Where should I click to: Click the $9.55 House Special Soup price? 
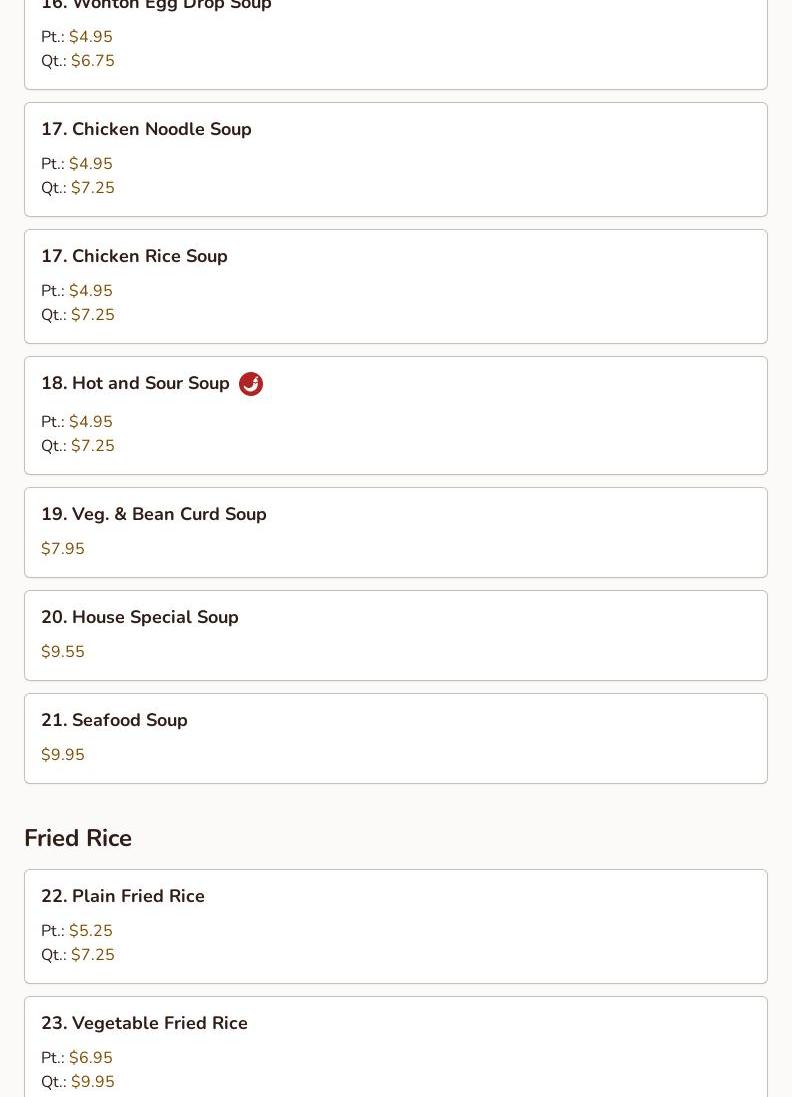click(63, 651)
